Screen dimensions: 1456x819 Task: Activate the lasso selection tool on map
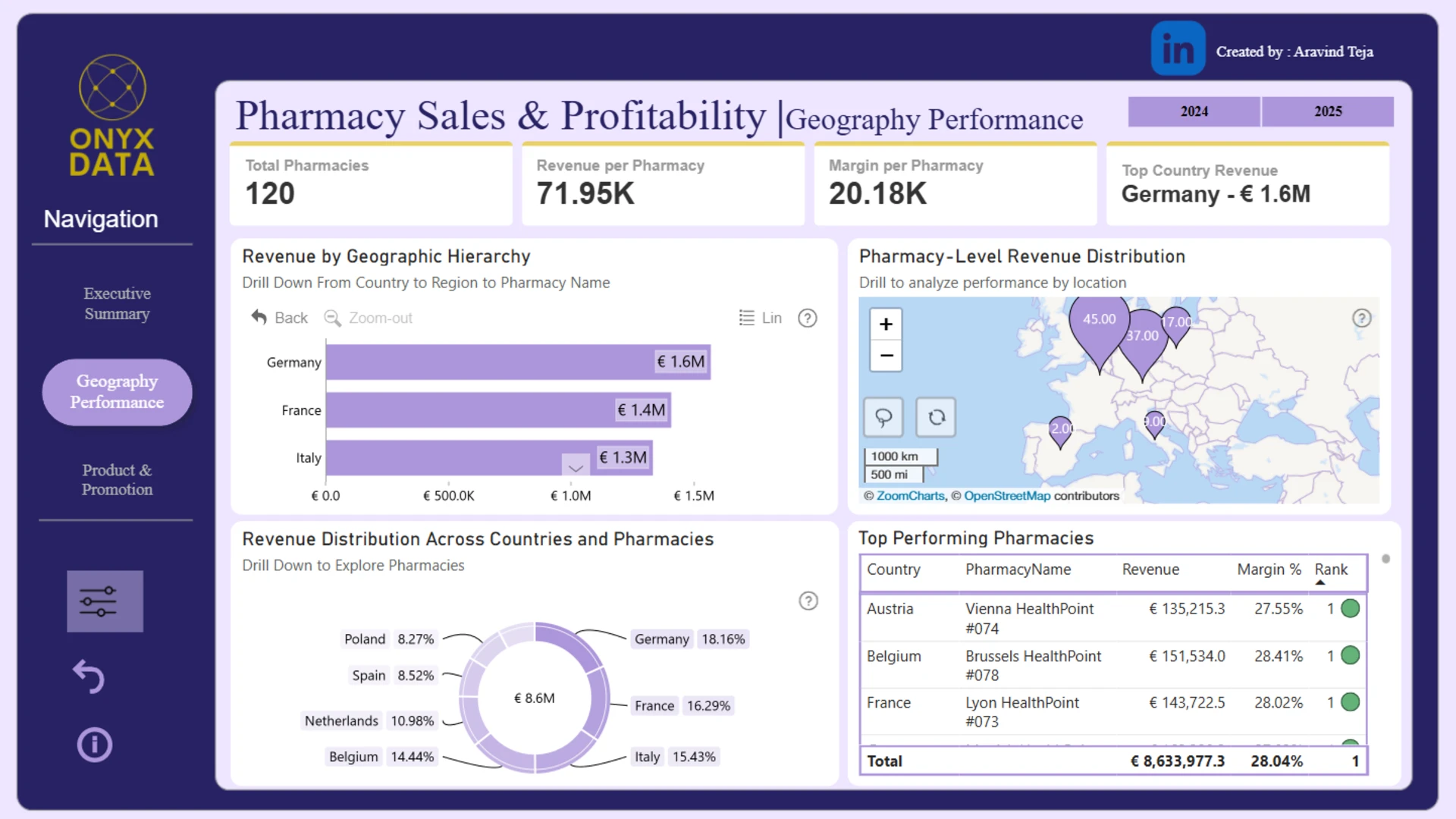pyautogui.click(x=883, y=417)
